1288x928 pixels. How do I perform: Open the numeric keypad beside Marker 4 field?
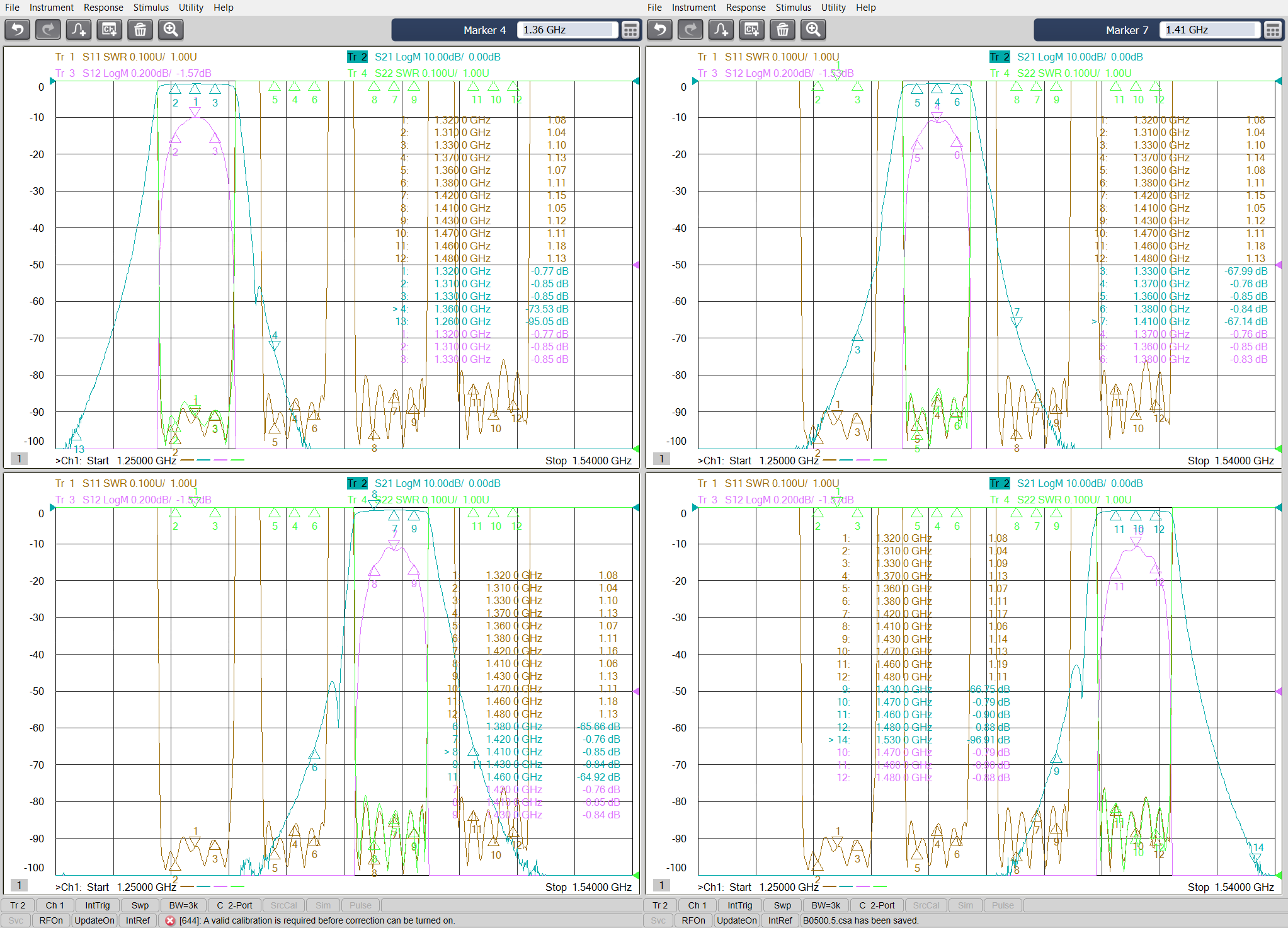(x=630, y=30)
